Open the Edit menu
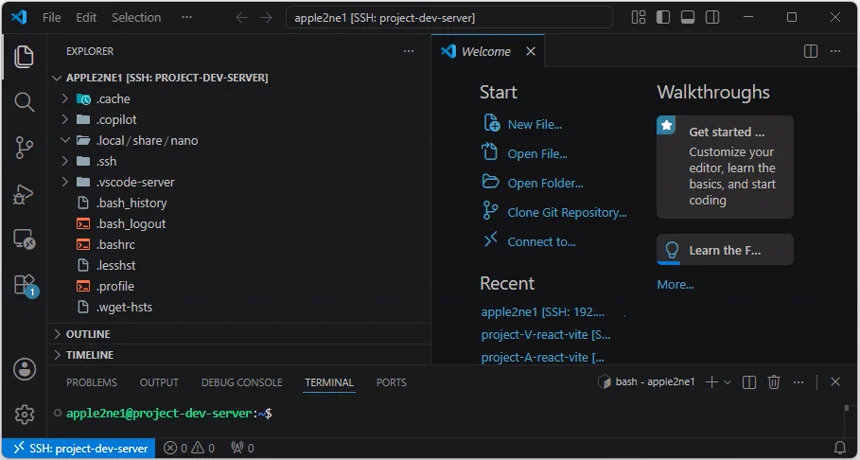This screenshot has height=460, width=860. (x=86, y=18)
